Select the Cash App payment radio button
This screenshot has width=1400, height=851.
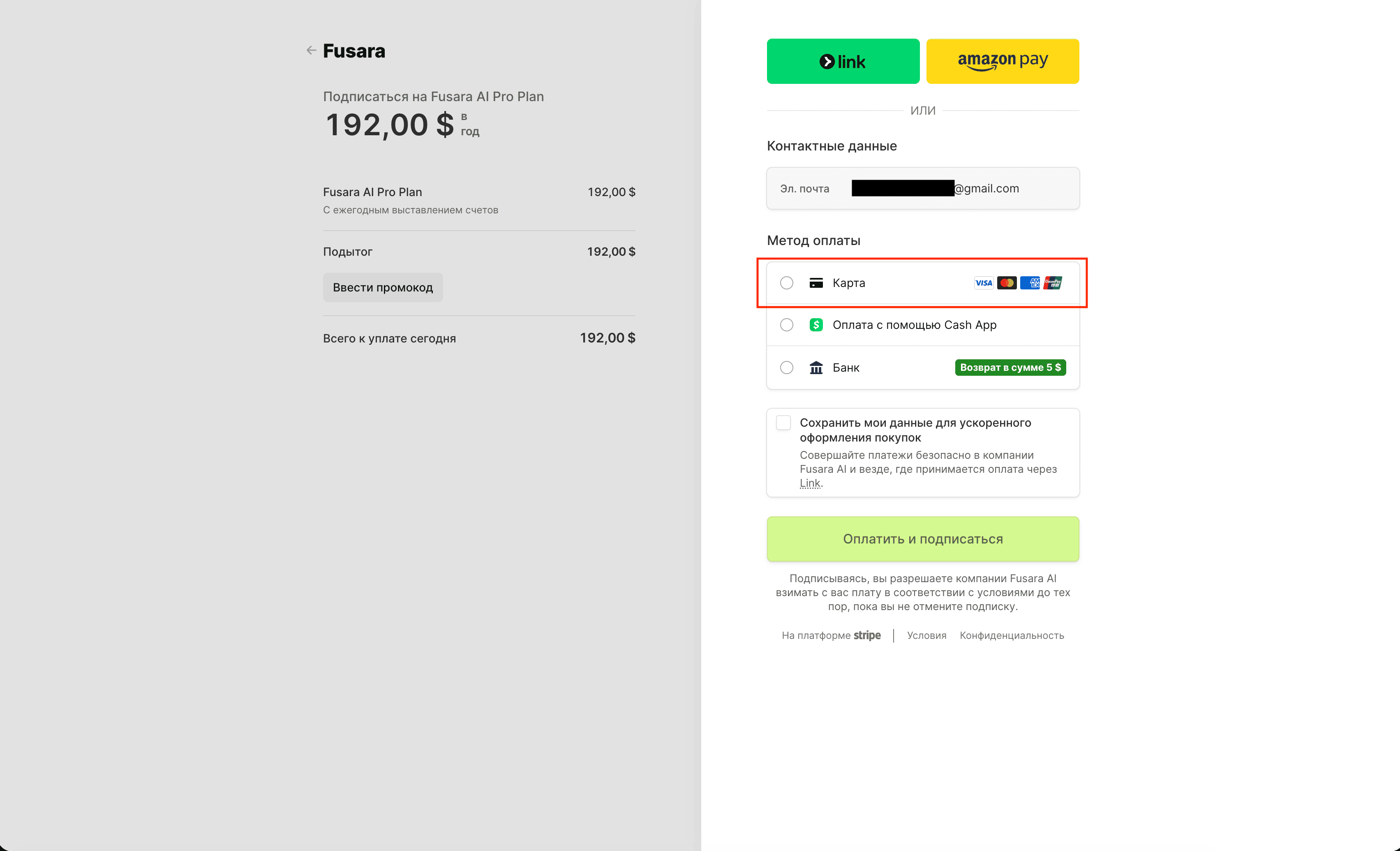(x=786, y=325)
